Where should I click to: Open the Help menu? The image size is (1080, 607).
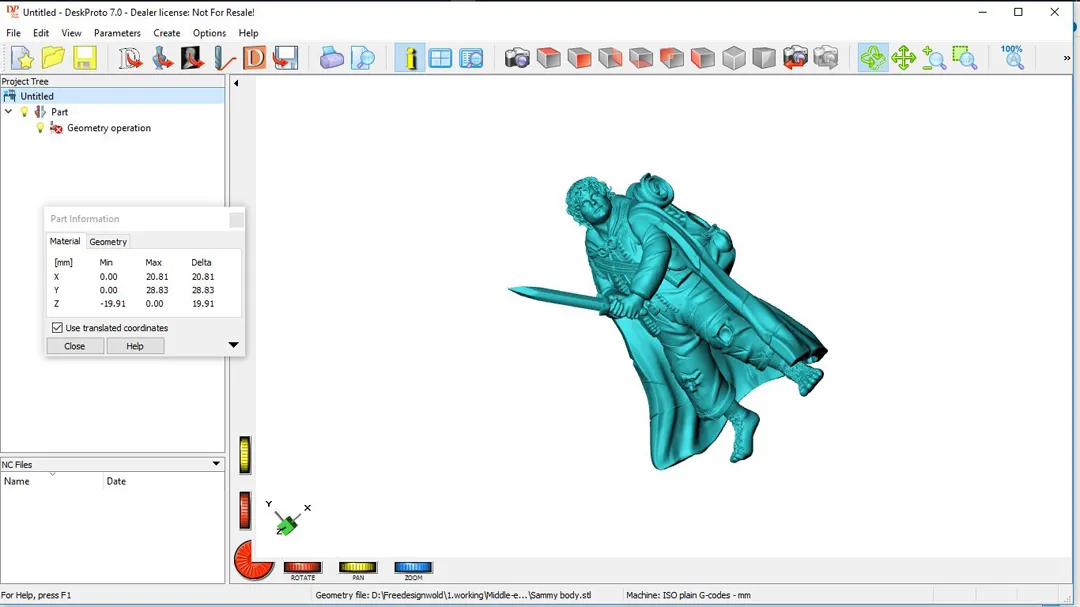click(248, 33)
